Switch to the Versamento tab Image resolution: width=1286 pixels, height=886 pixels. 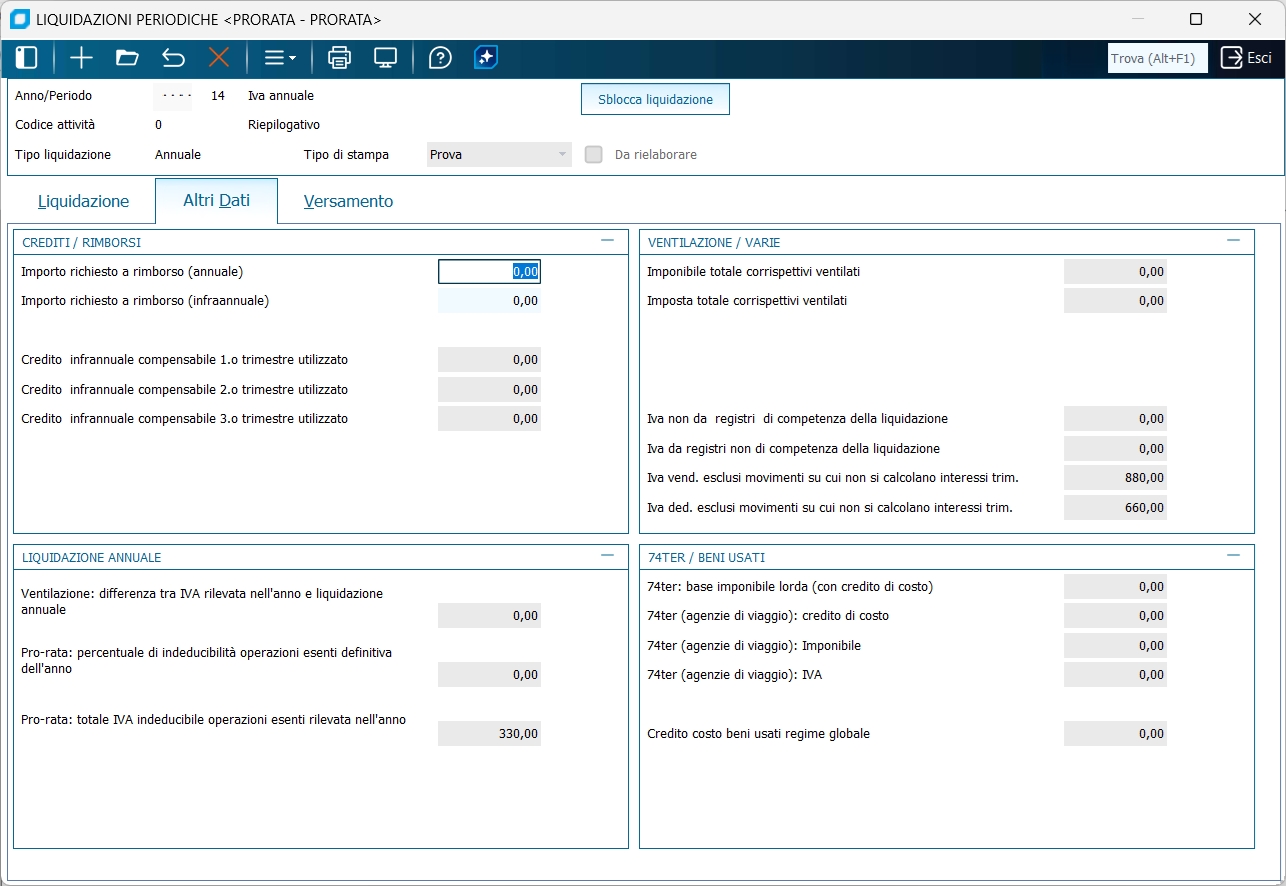(x=348, y=201)
